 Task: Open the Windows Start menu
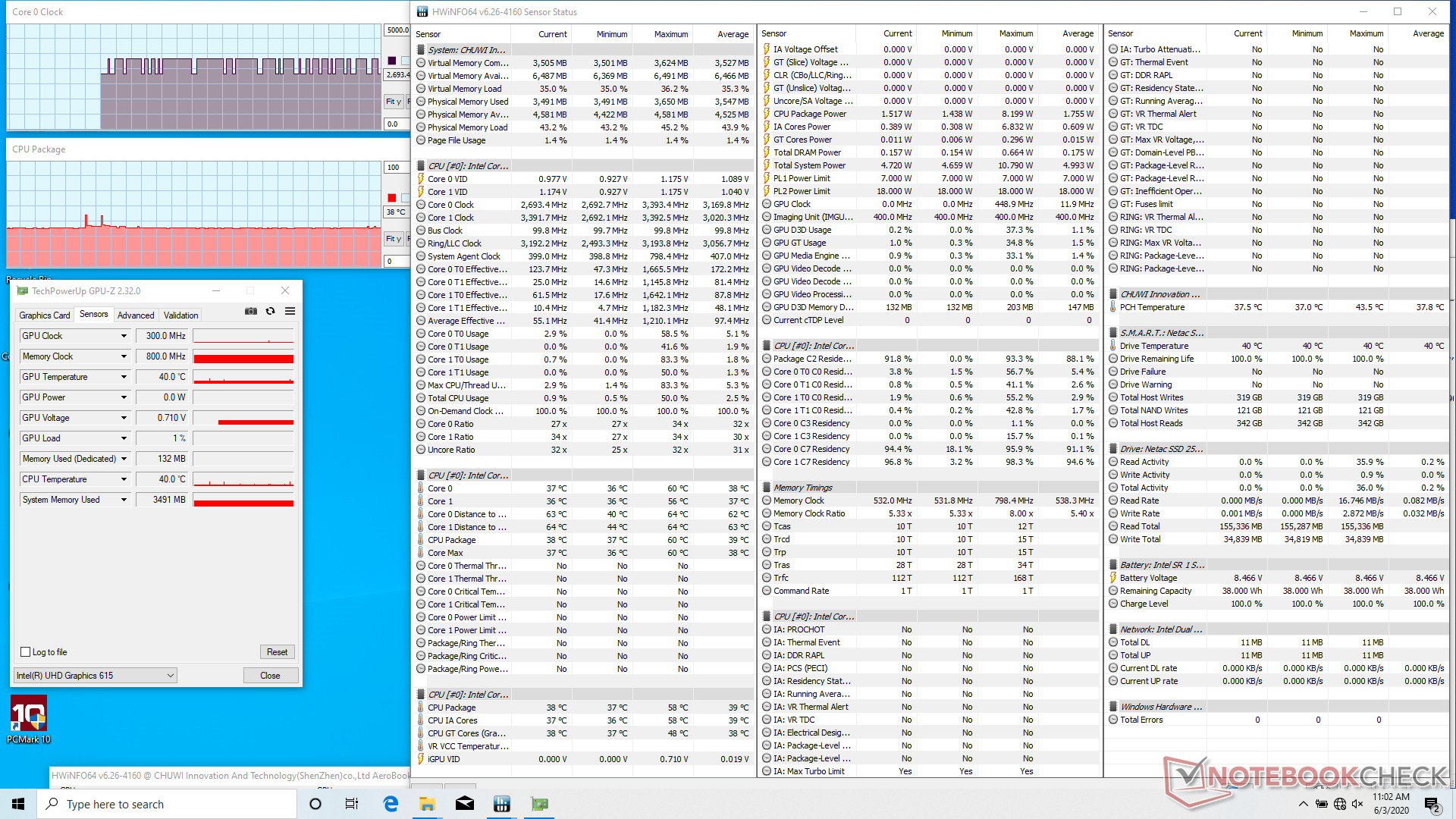click(18, 804)
